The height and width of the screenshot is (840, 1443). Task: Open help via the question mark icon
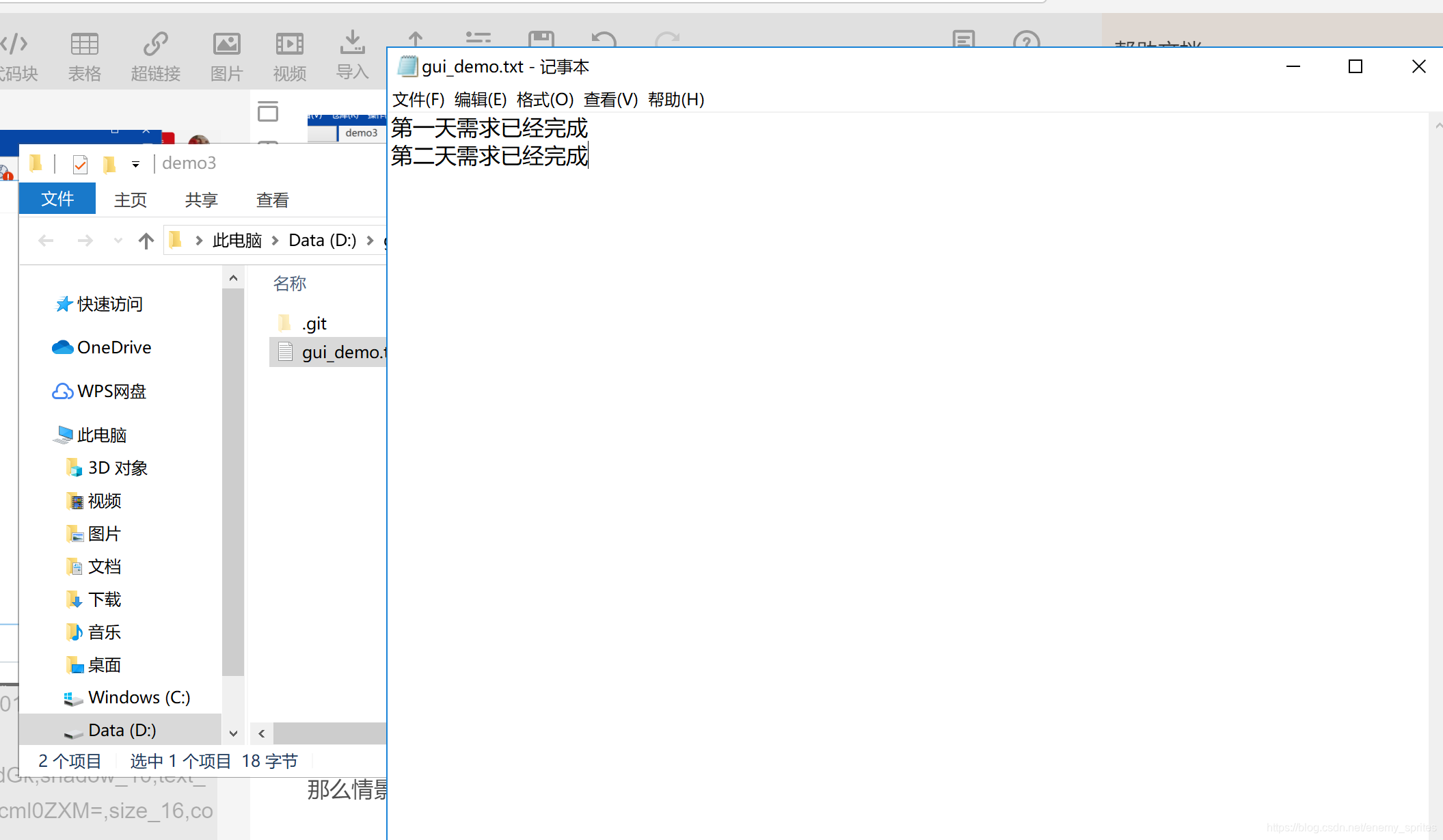[1027, 41]
